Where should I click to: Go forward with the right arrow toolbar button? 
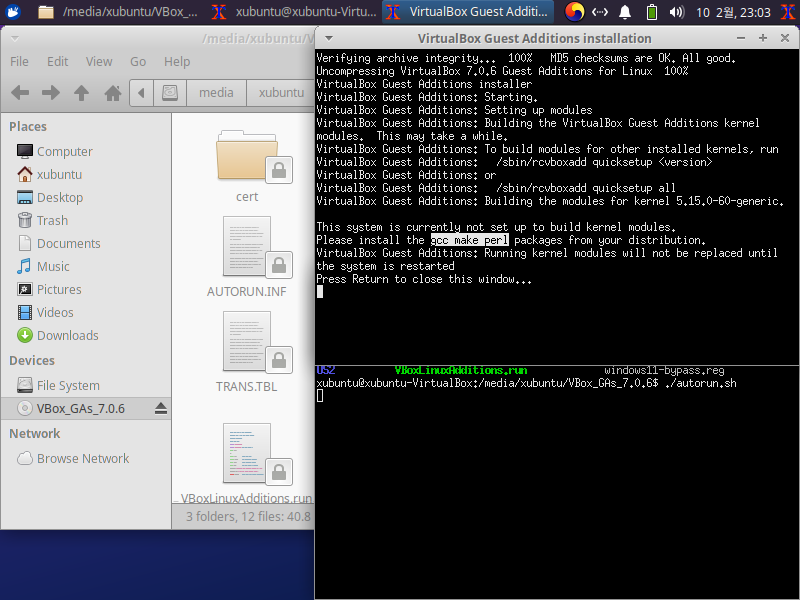pos(51,93)
